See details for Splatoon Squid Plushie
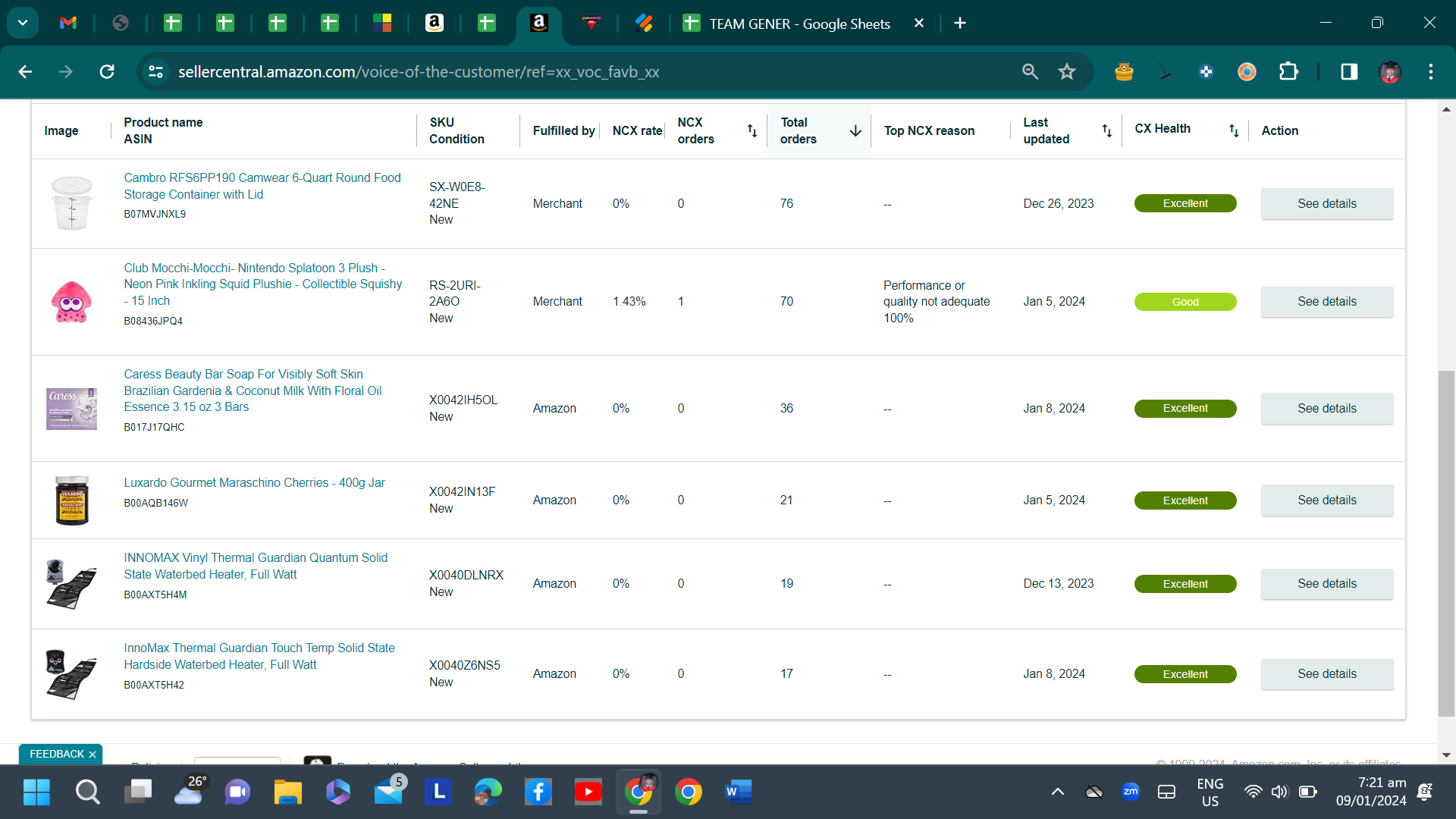The width and height of the screenshot is (1456, 819). pos(1326,302)
